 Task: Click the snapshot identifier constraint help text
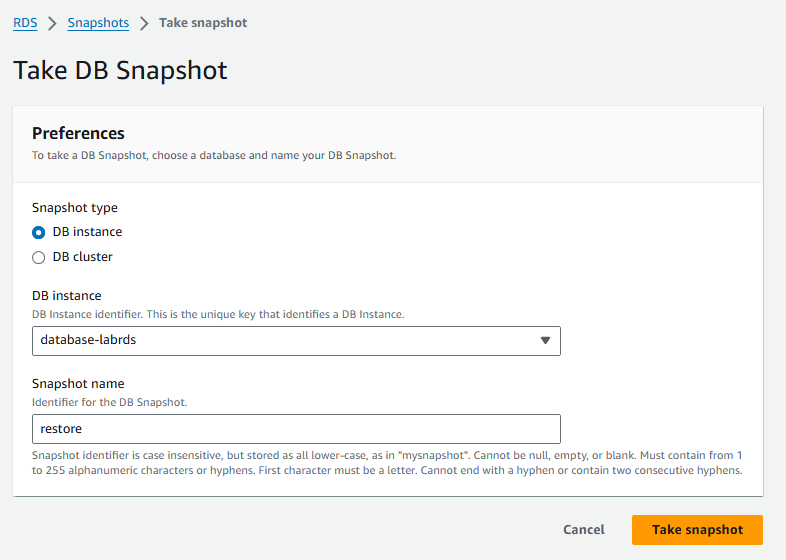[387, 464]
